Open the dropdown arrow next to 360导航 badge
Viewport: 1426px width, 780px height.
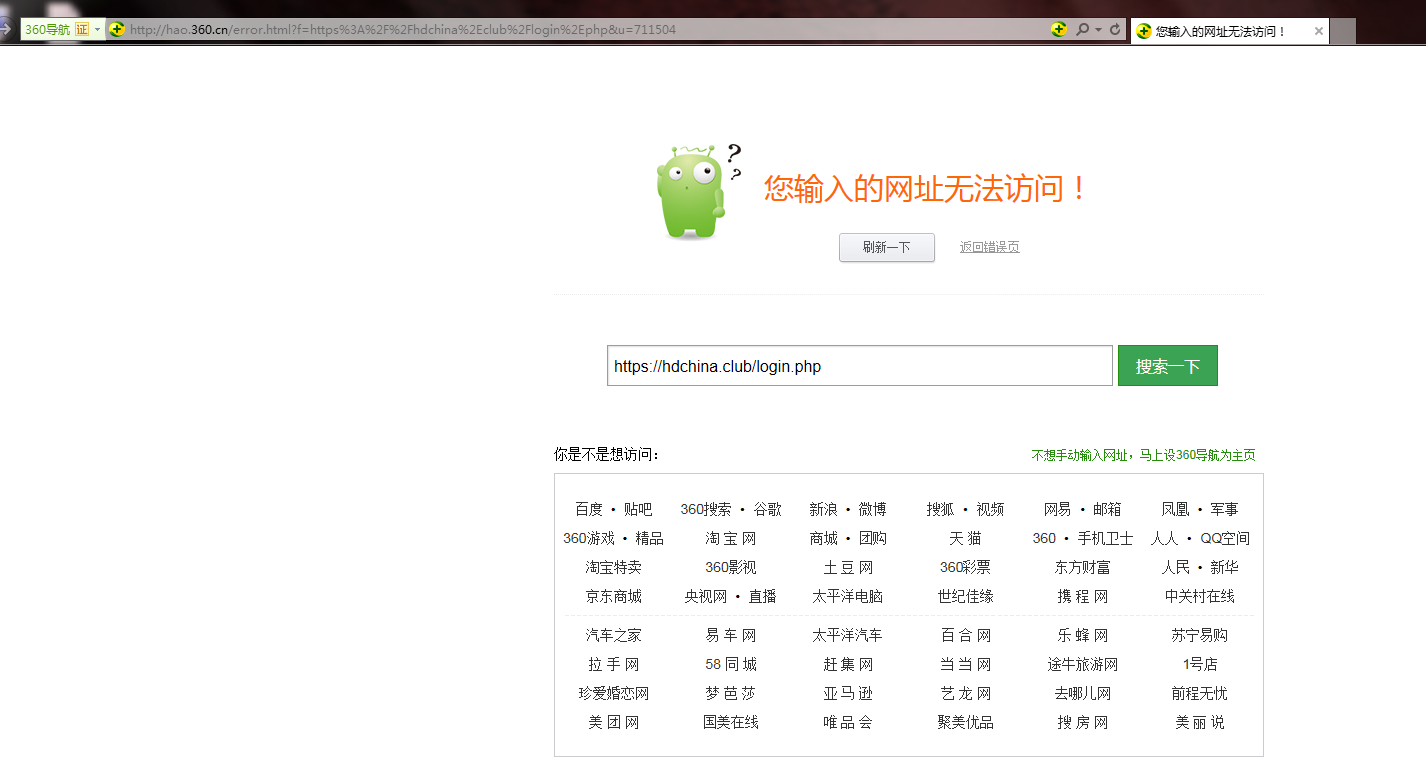coord(97,30)
